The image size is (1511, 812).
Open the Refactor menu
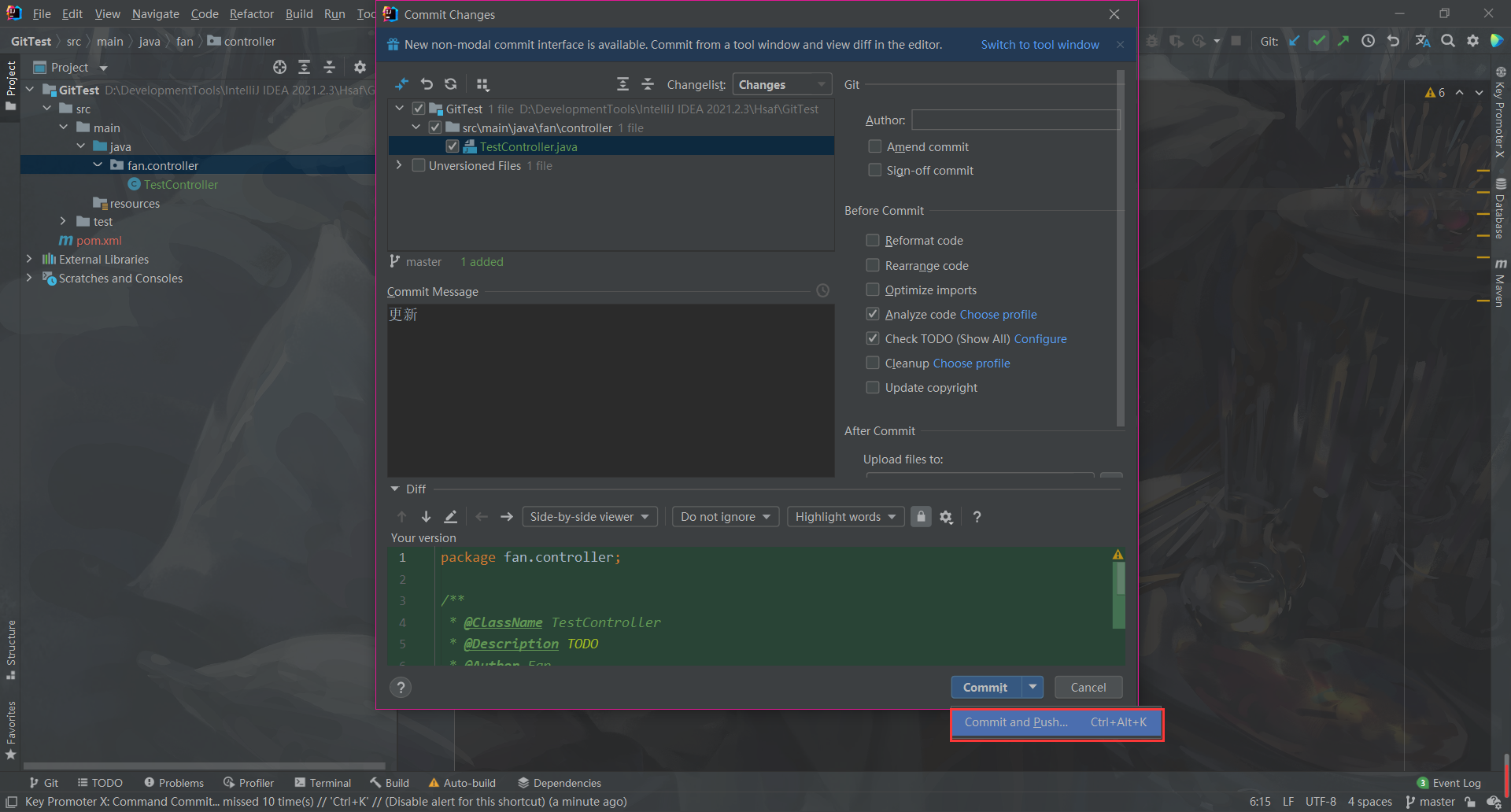252,14
